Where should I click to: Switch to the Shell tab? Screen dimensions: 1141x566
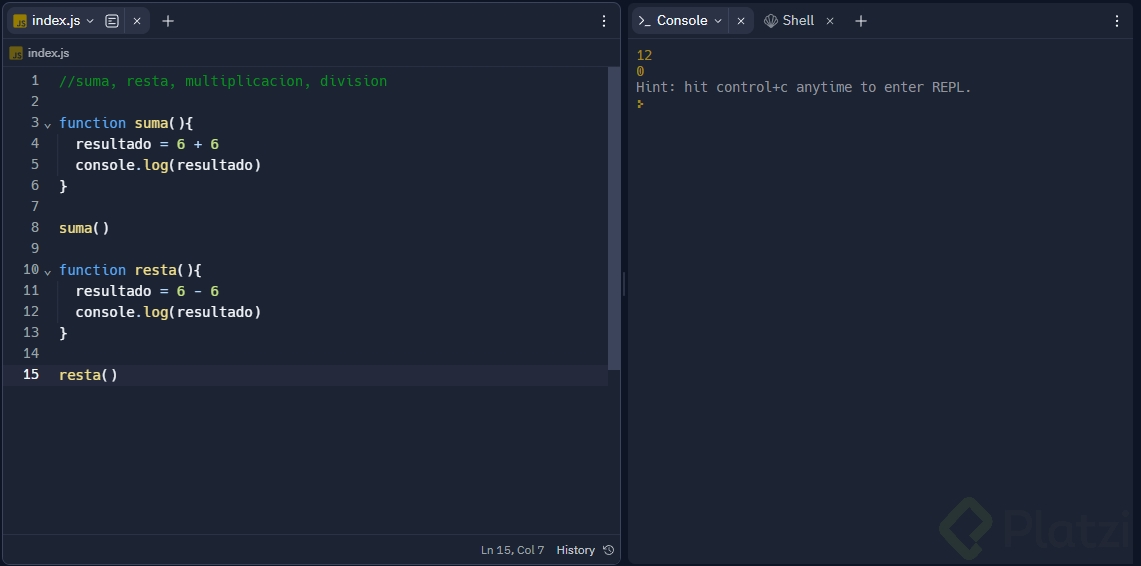[x=798, y=20]
